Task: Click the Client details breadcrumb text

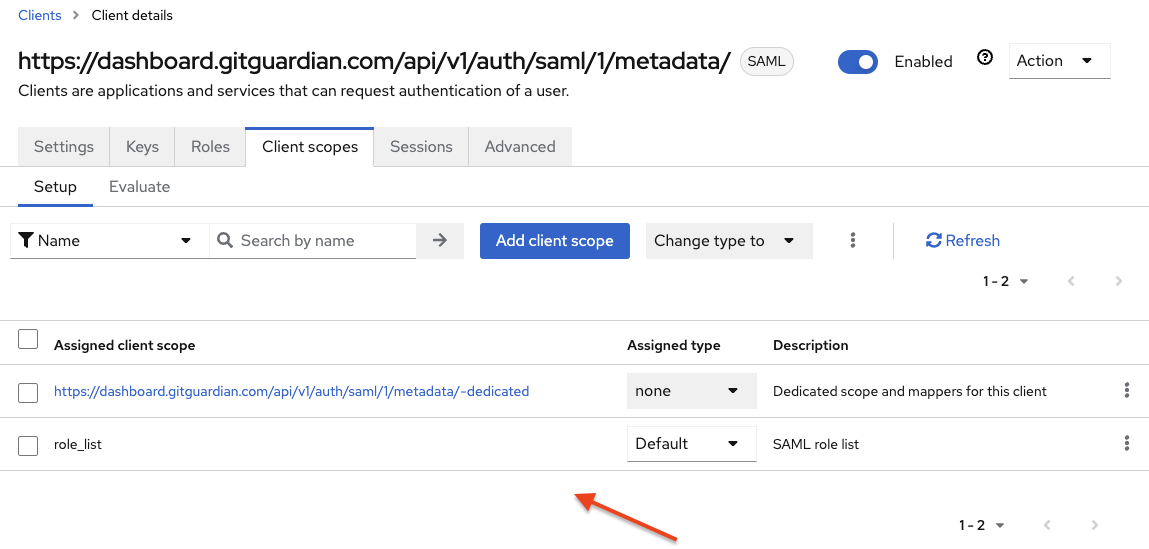Action: pyautogui.click(x=132, y=15)
